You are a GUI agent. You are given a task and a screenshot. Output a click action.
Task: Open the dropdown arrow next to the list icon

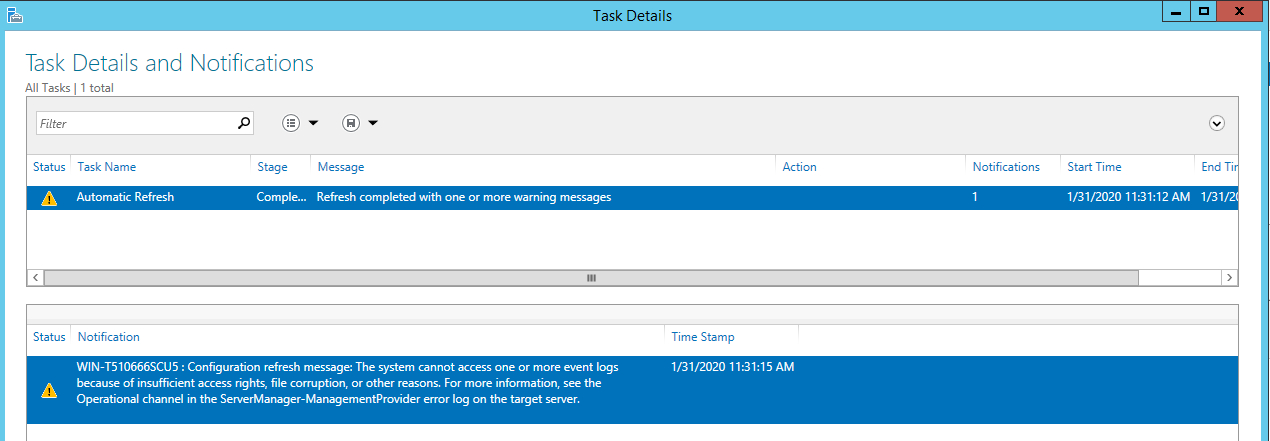coord(313,123)
